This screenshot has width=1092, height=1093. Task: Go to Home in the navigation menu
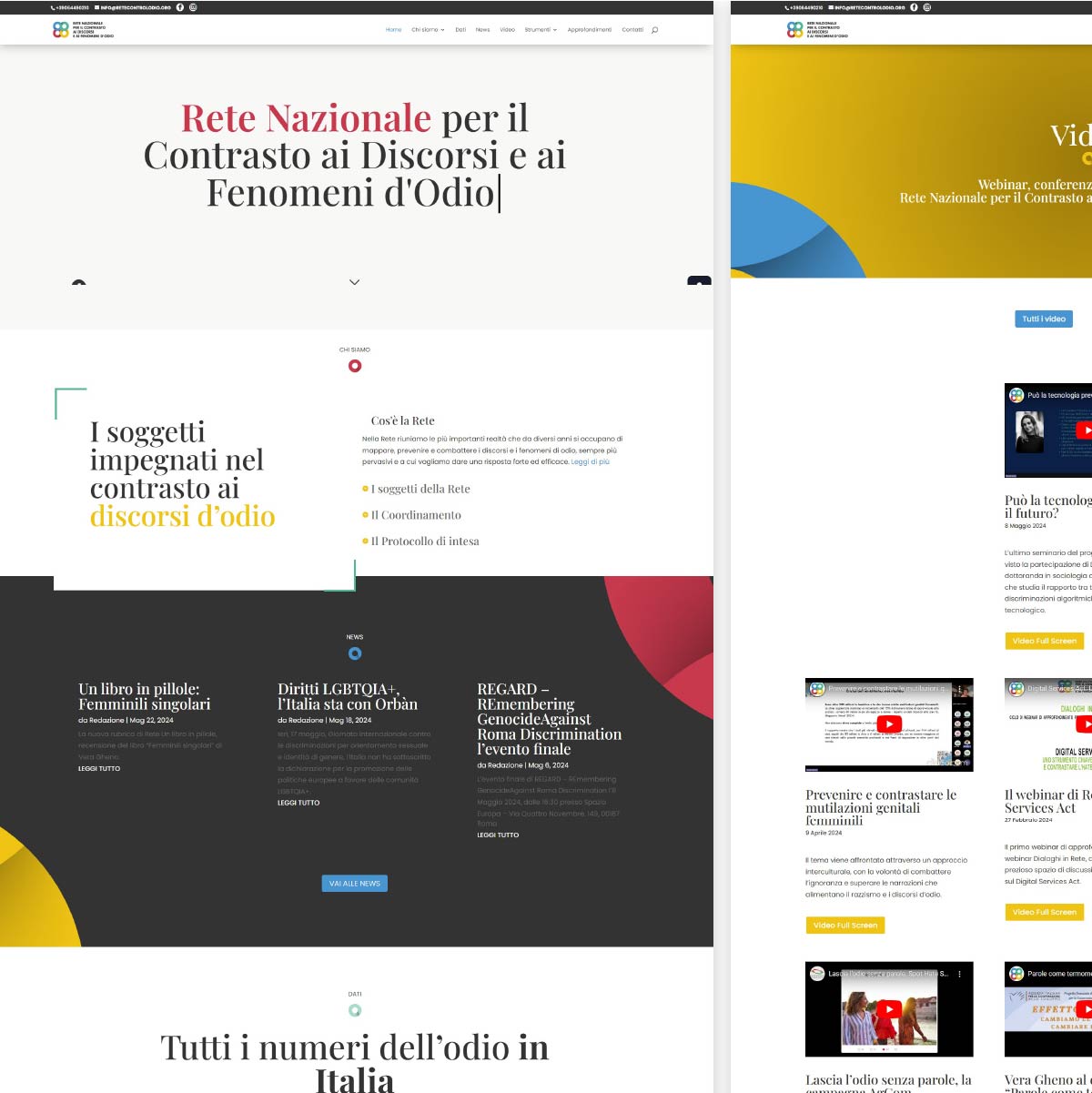click(x=393, y=30)
